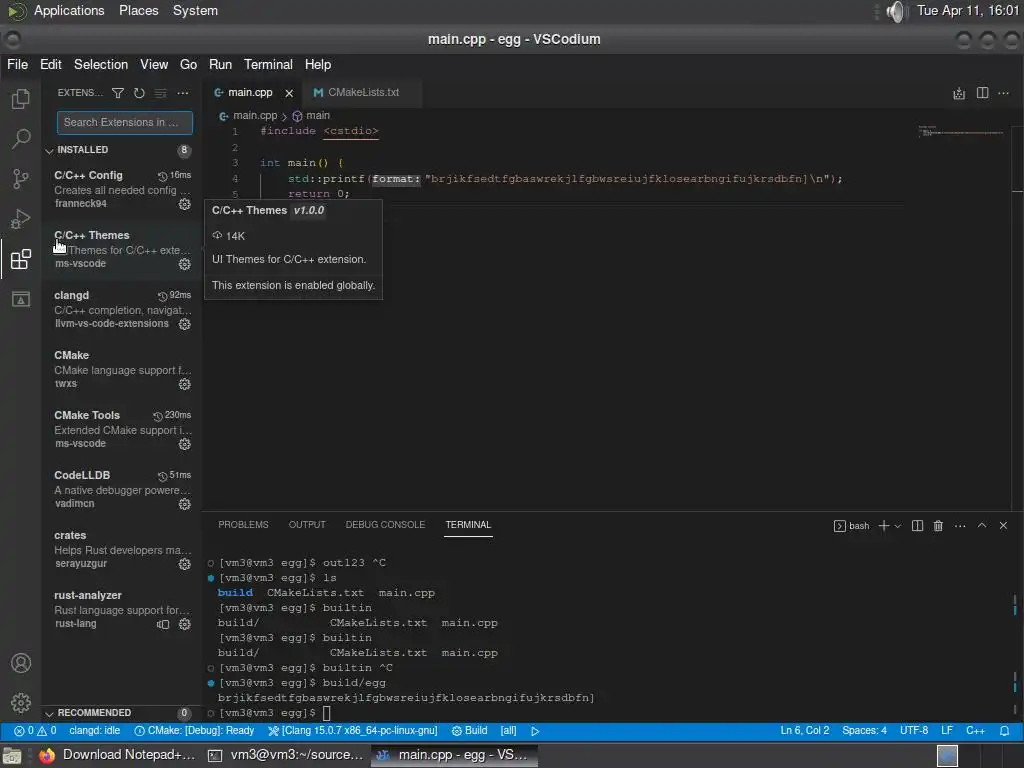This screenshot has width=1024, height=768.
Task: Open gear menu for C/C++ Themes extension
Action: click(x=185, y=264)
